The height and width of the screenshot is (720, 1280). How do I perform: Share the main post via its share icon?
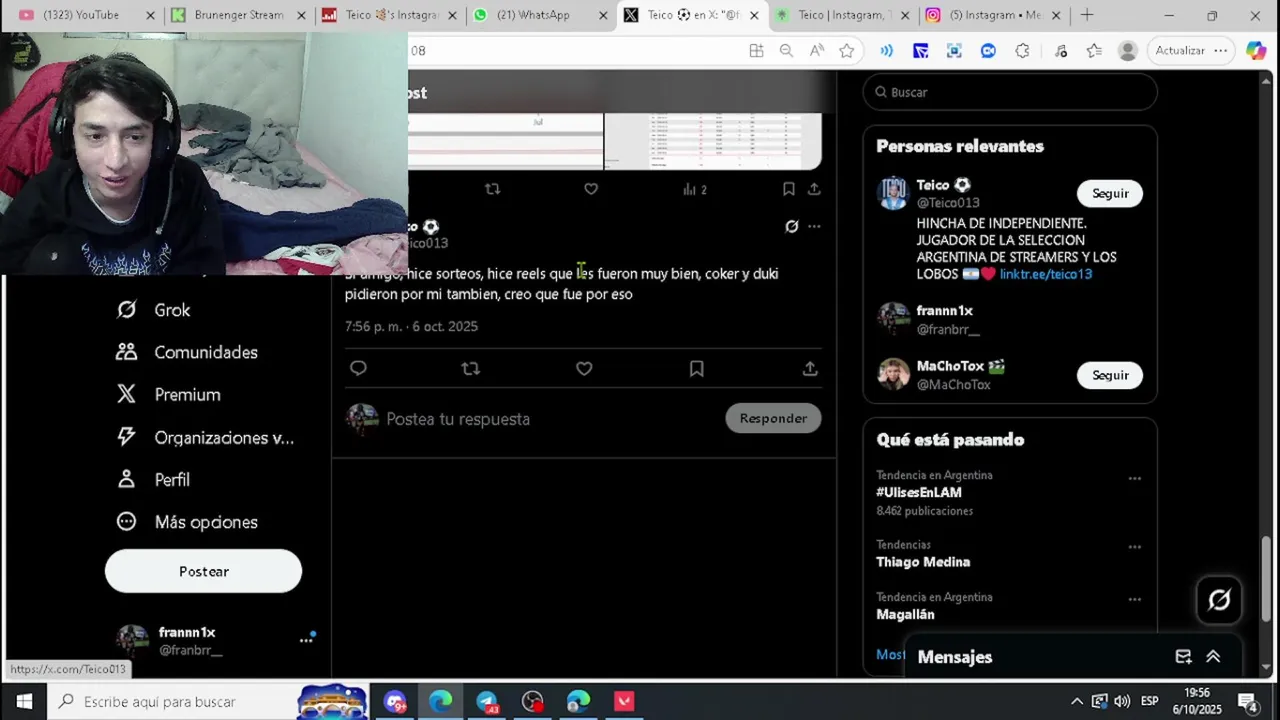click(810, 368)
